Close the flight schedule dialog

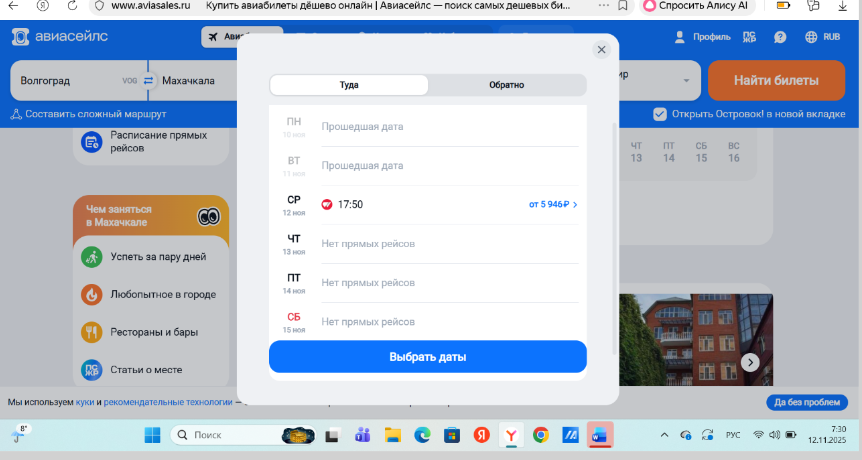click(601, 50)
